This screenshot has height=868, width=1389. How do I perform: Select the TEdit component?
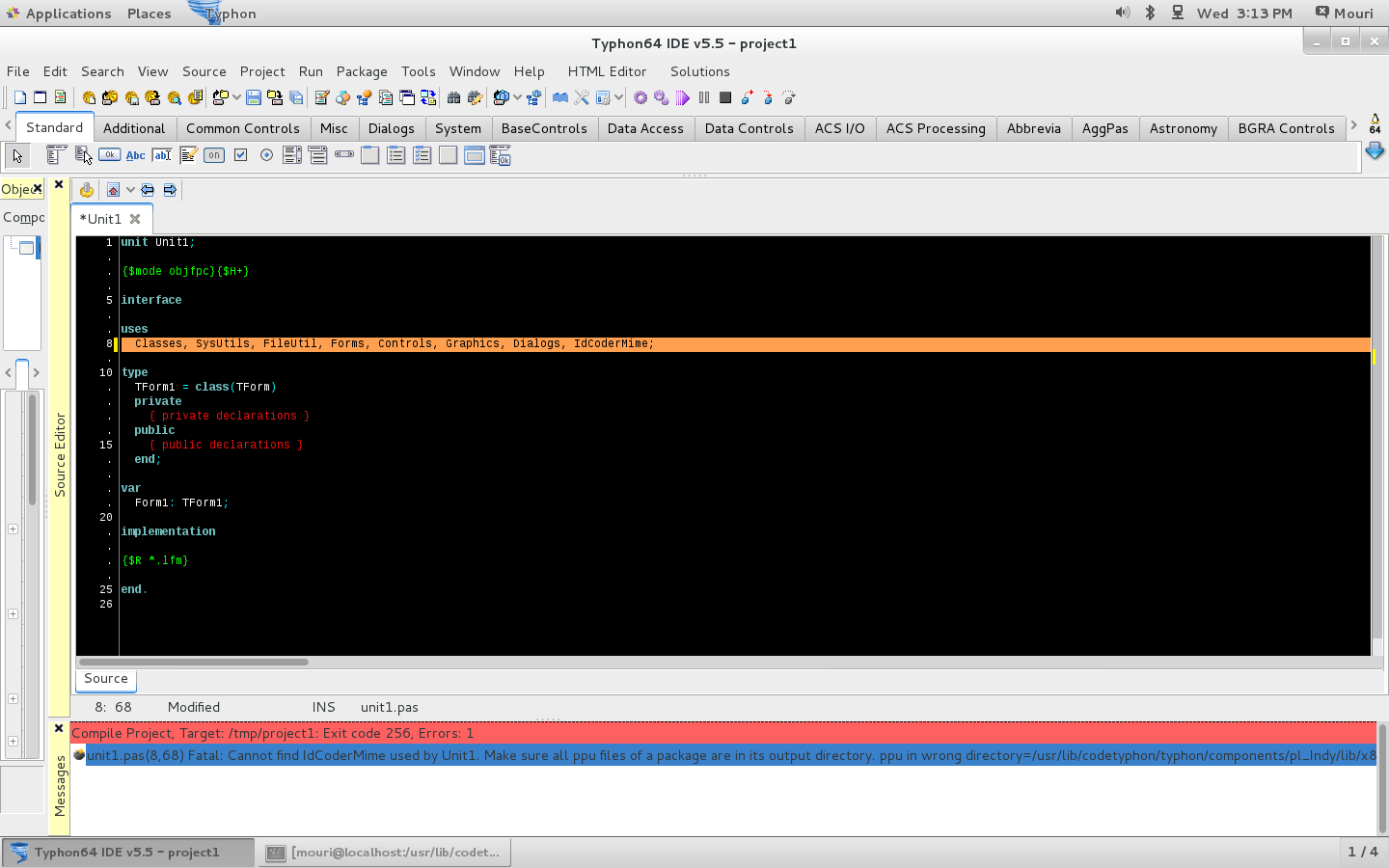162,155
